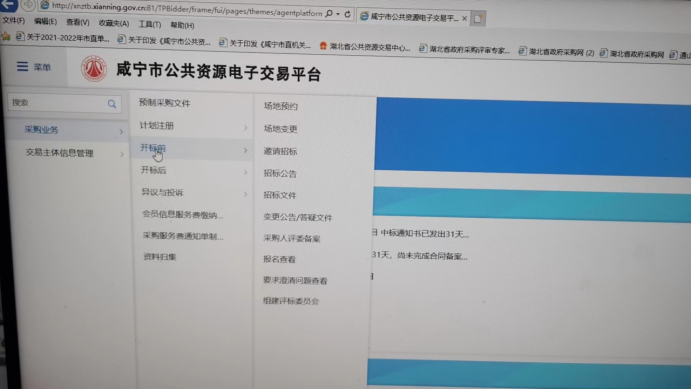
Task: Expand 交易主体信息管理 chevron
Action: tap(122, 154)
